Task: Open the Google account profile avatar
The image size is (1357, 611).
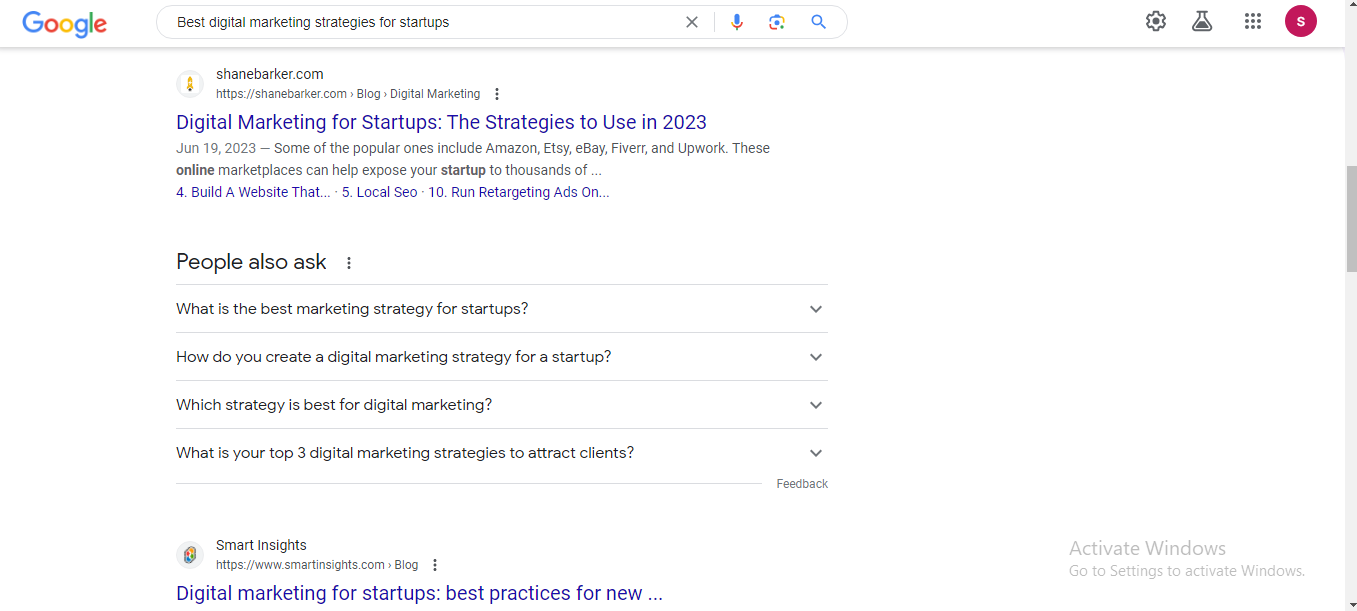Action: pos(1300,21)
